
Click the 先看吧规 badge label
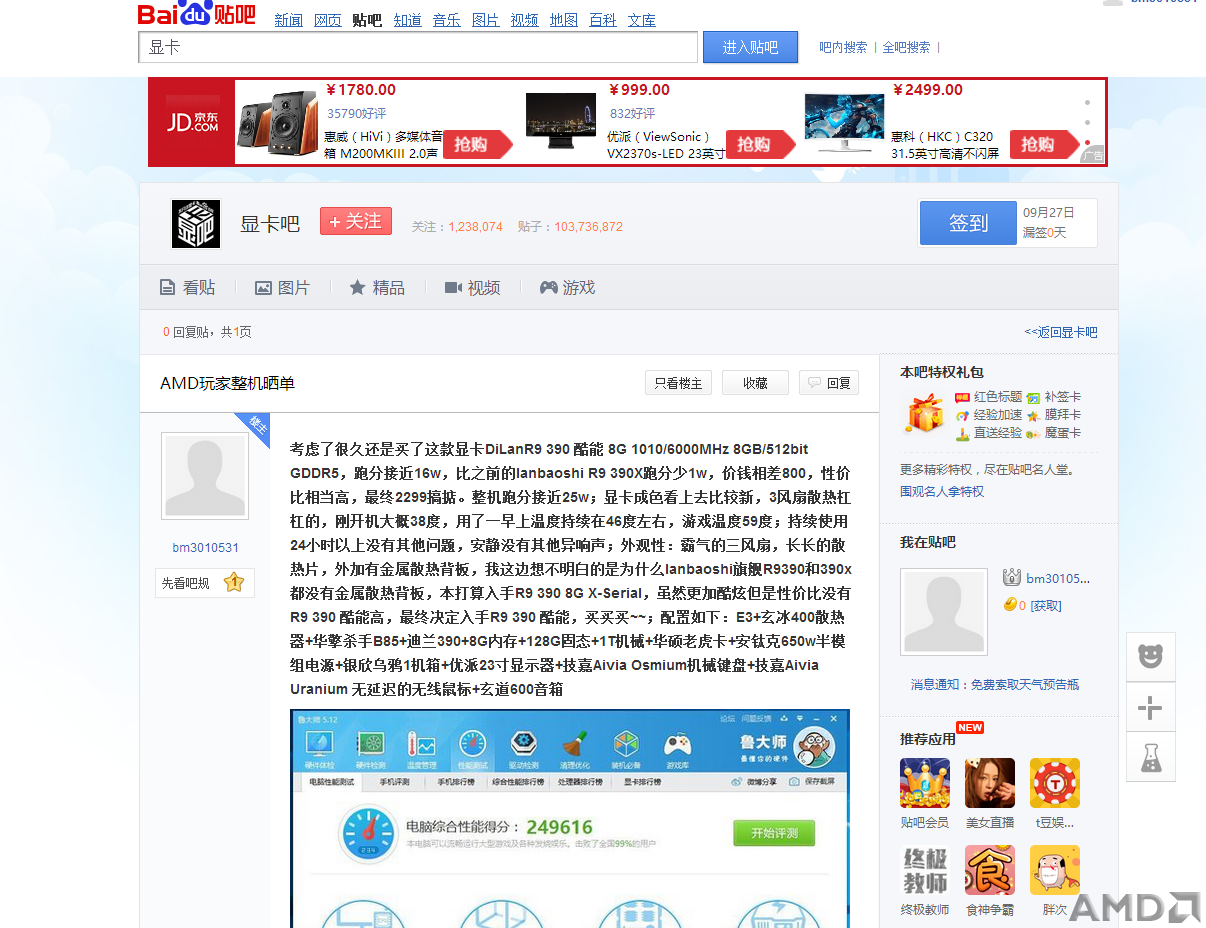[186, 583]
